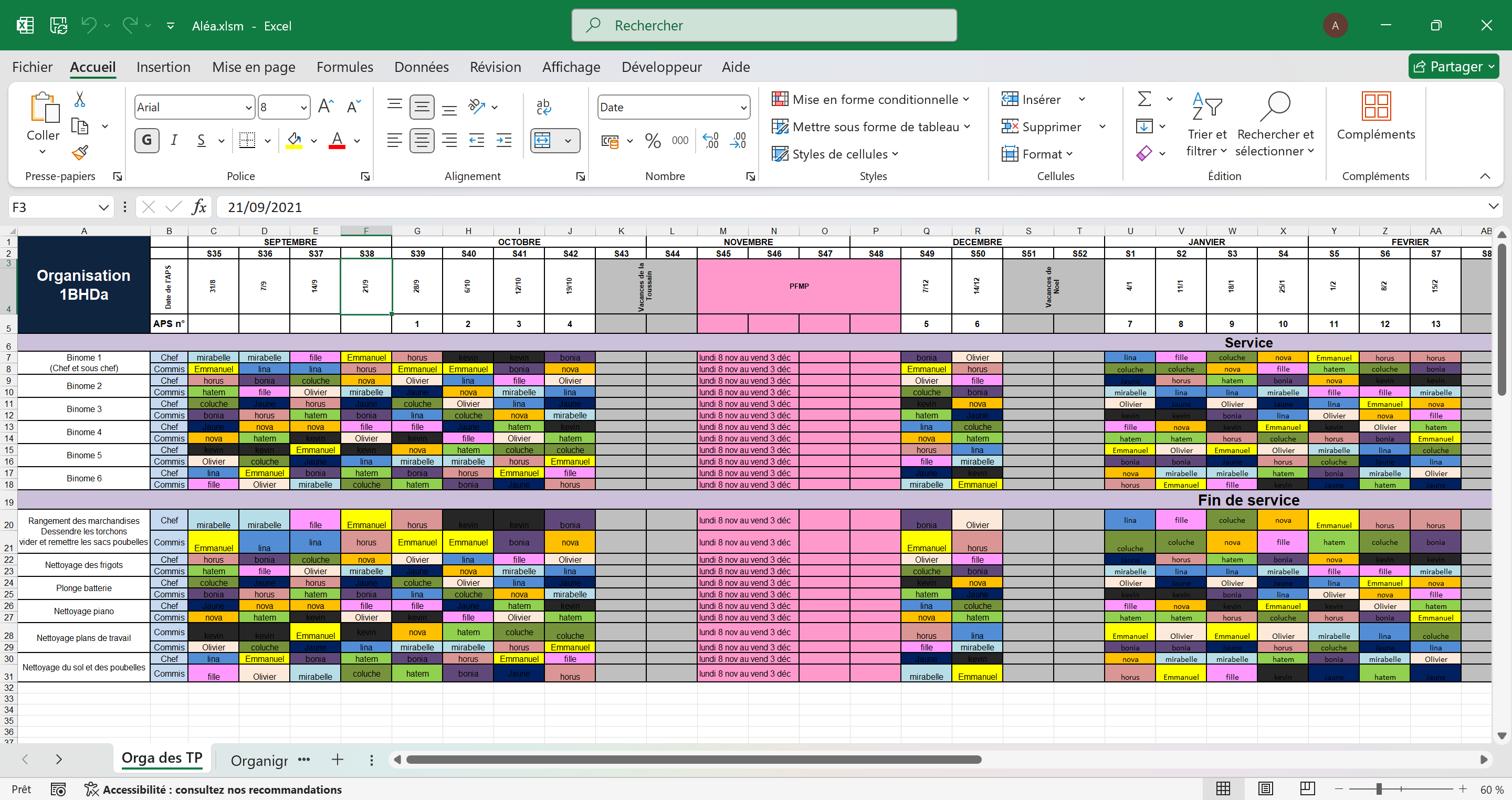
Task: Click the Increase Indent icon
Action: tap(503, 140)
